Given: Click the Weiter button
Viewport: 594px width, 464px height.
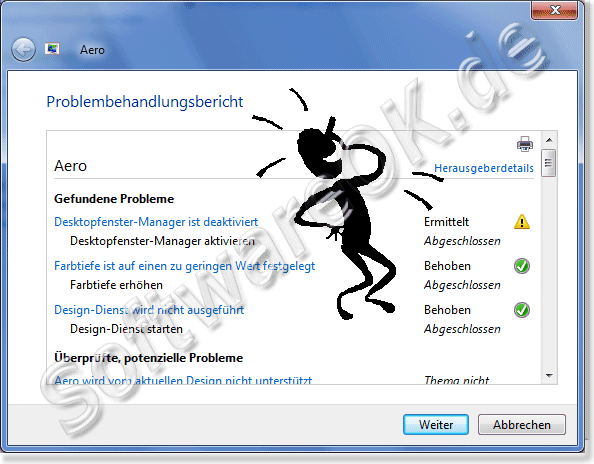Looking at the screenshot, I should pos(436,425).
